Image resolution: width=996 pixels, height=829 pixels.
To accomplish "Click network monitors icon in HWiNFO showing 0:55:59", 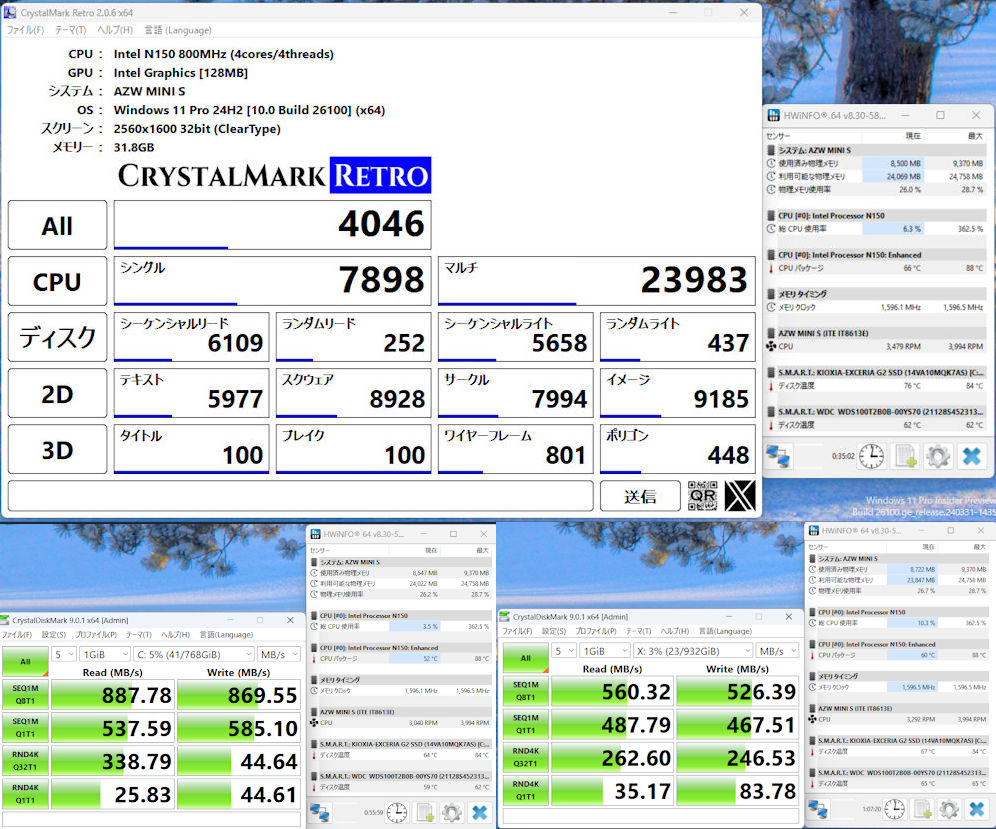I will pyautogui.click(x=320, y=812).
